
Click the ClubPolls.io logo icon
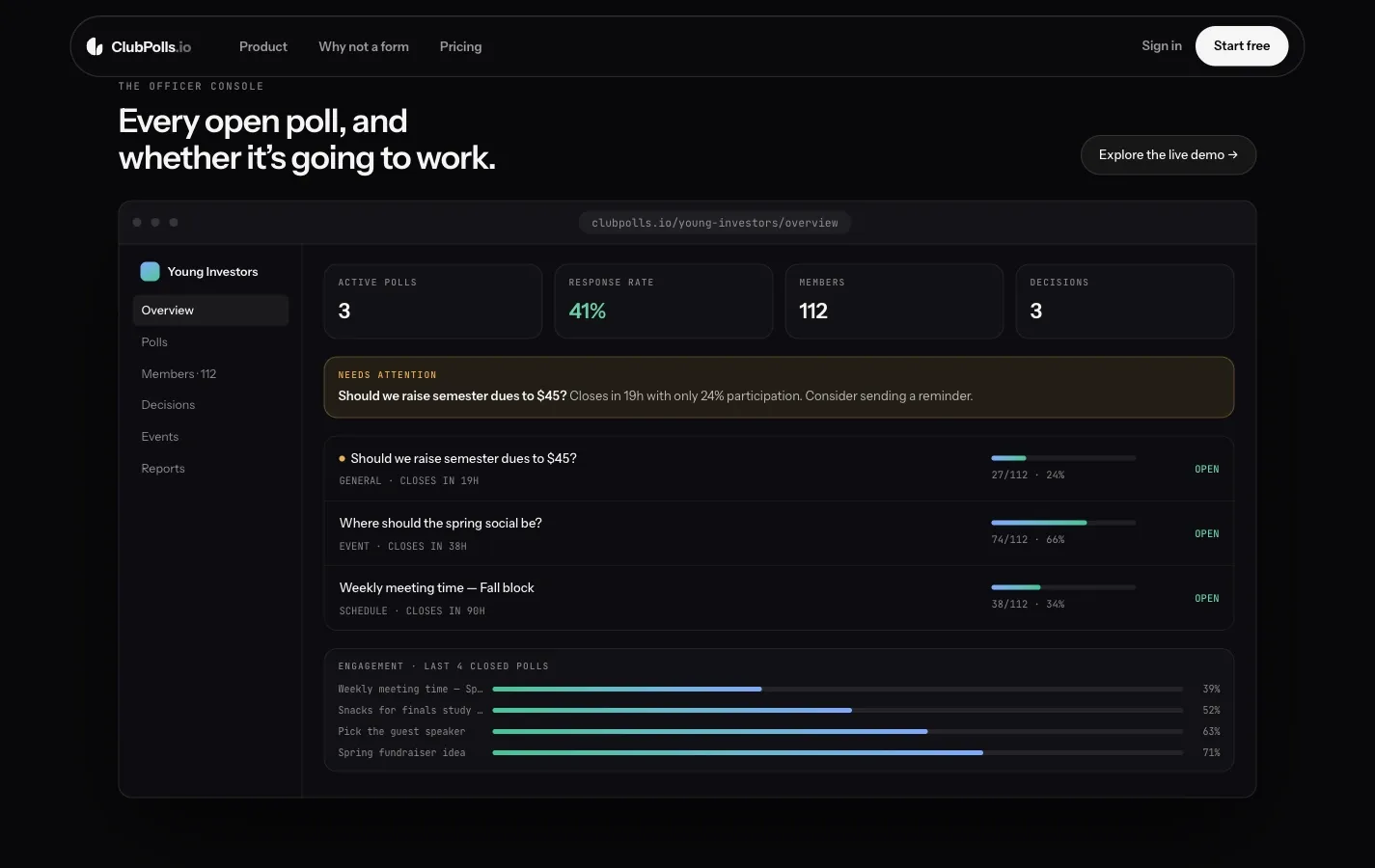pos(95,46)
